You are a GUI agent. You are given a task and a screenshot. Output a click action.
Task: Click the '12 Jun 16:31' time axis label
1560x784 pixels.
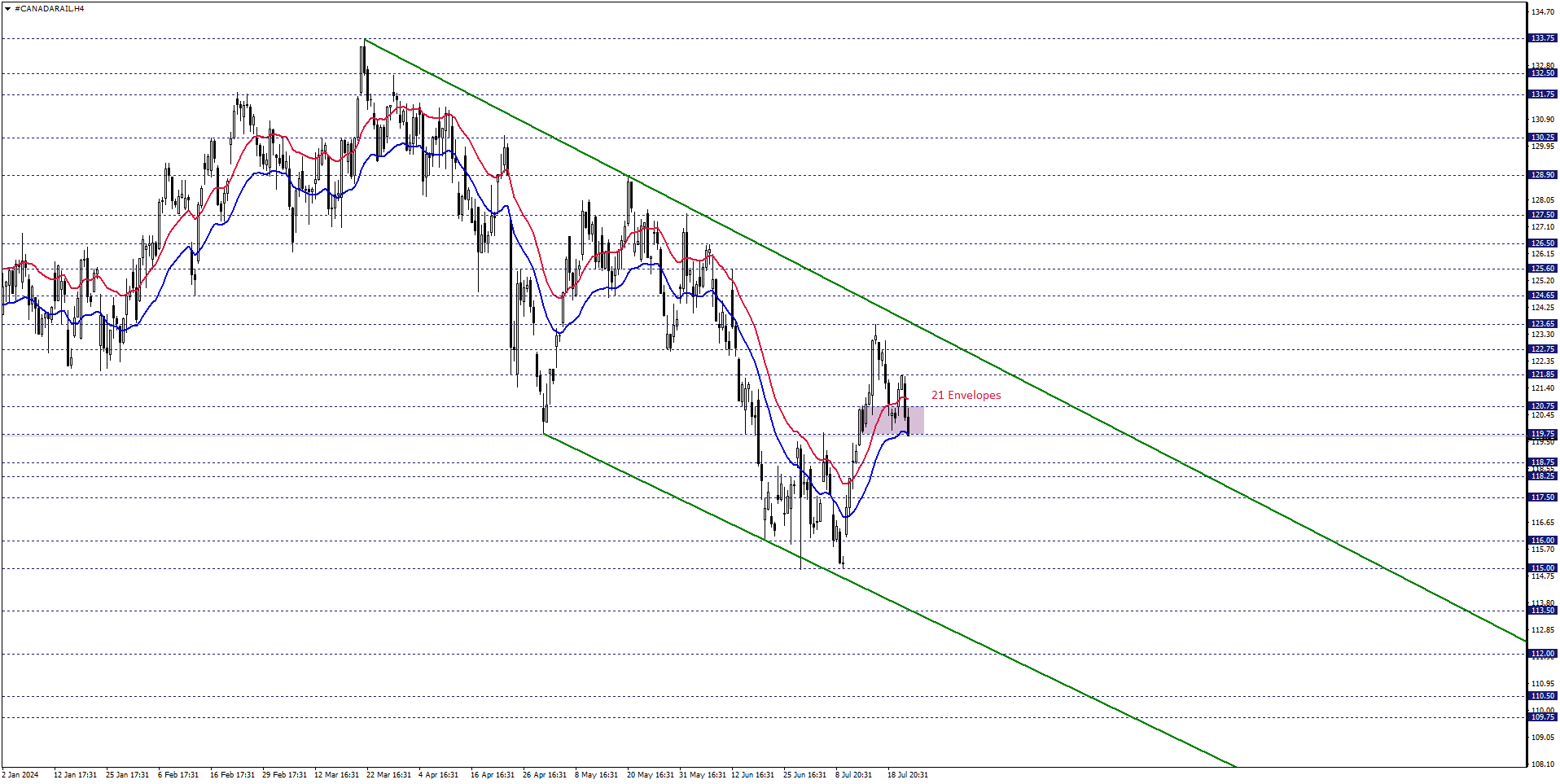tap(753, 775)
